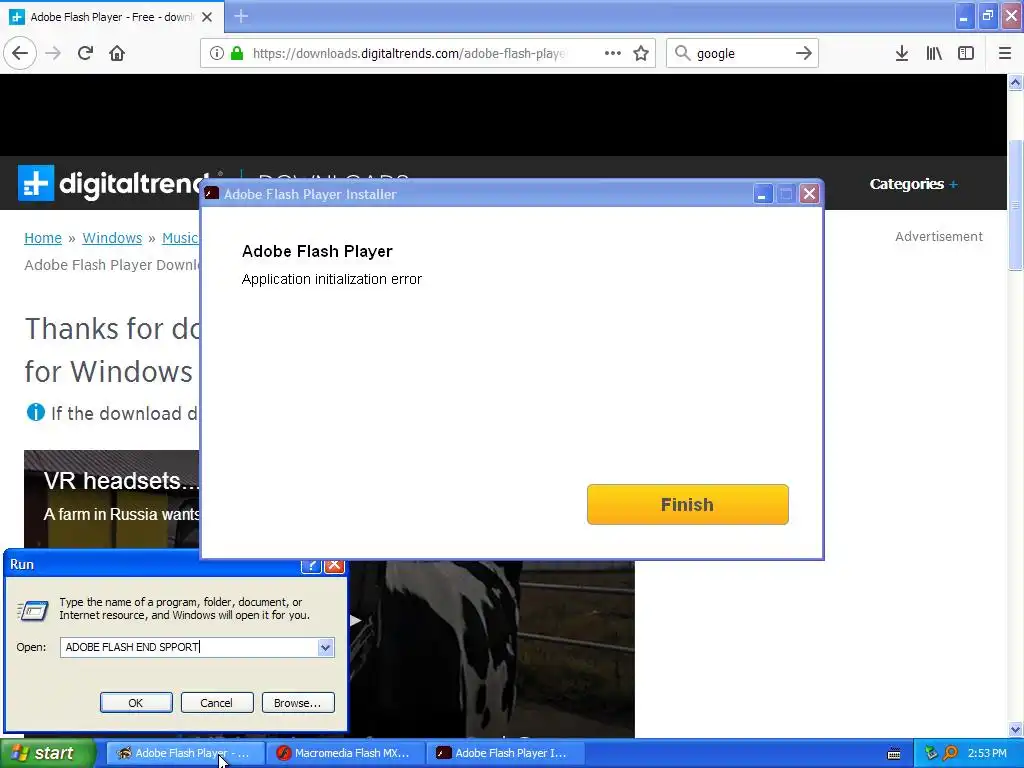Open the Firefox library icon
Screen dimensions: 1024x768
point(934,53)
